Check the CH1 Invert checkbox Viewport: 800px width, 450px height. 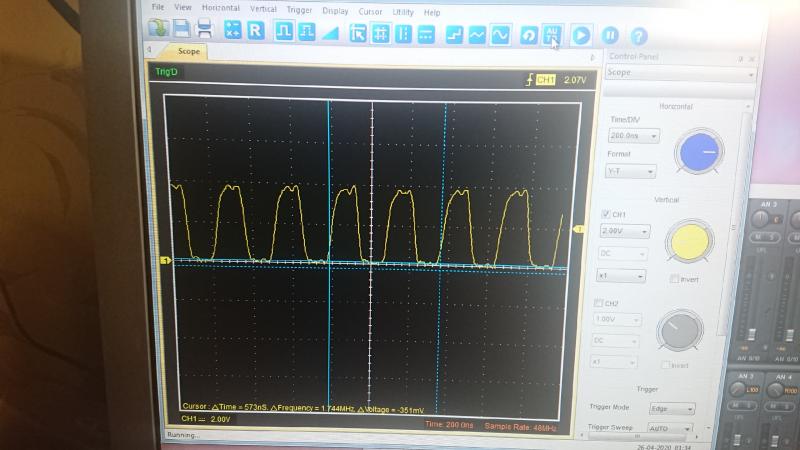click(675, 279)
